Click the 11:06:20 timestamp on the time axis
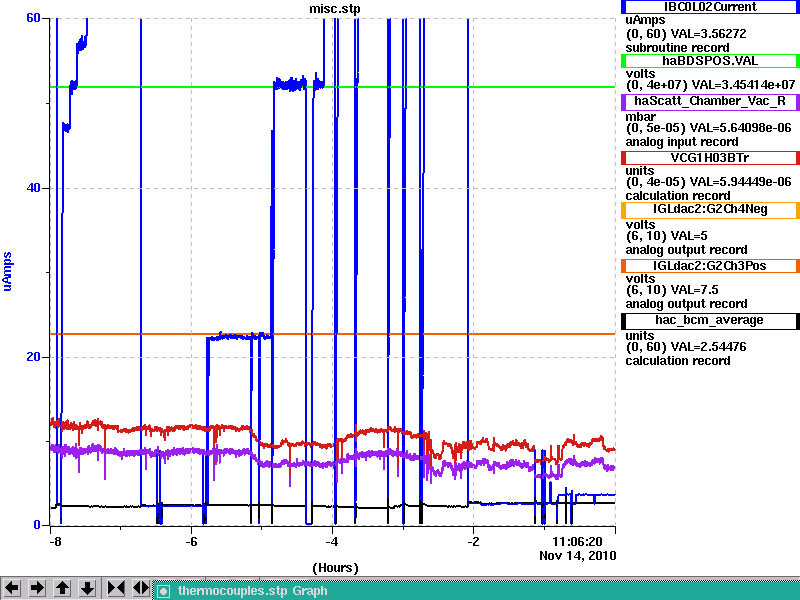Viewport: 800px width, 600px height. point(577,541)
